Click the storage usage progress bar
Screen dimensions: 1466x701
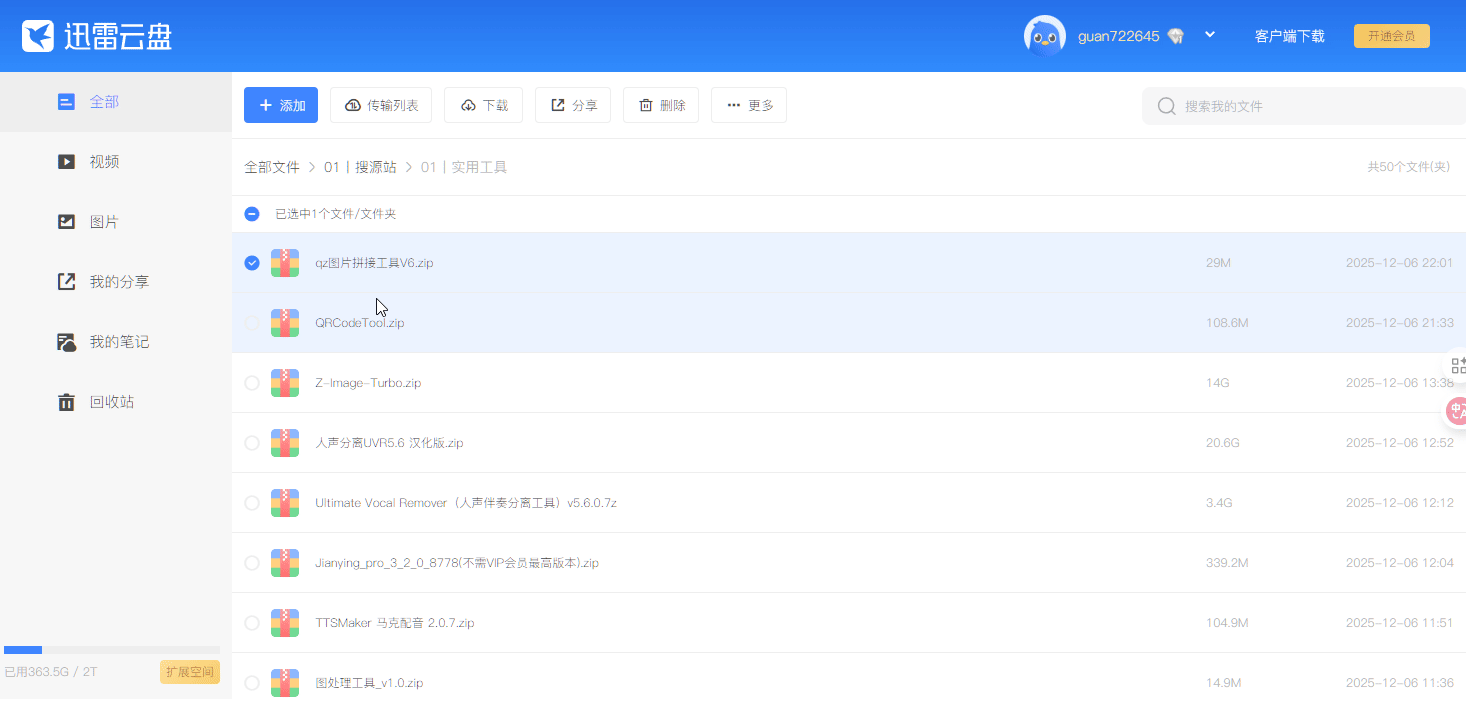click(111, 650)
